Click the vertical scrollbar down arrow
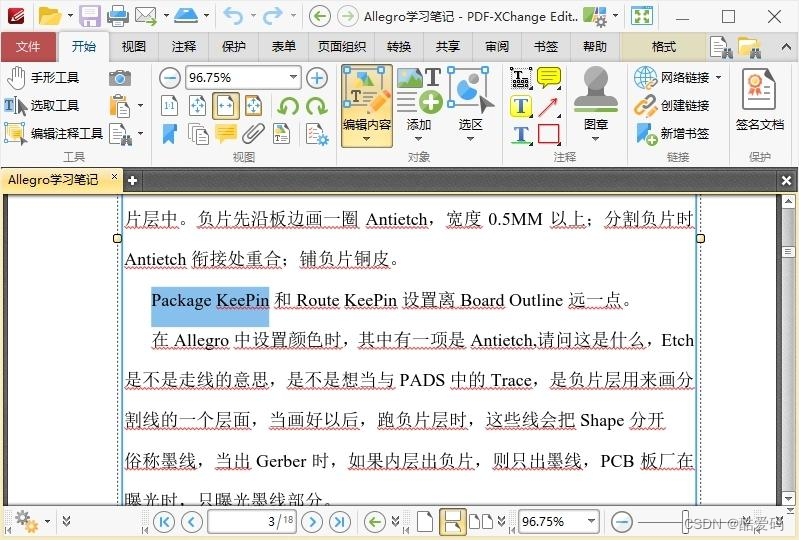The image size is (799, 540). pyautogui.click(x=788, y=498)
